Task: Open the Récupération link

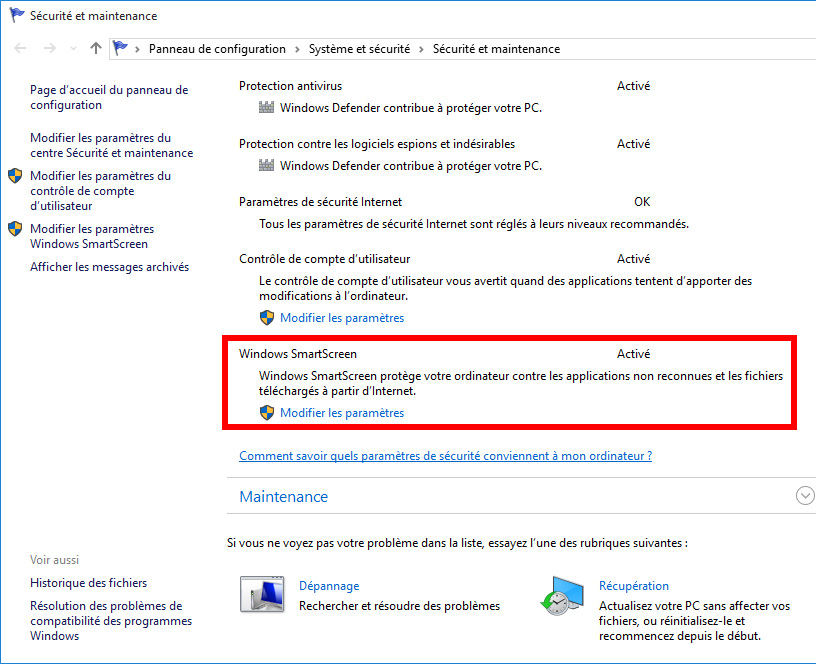Action: click(x=634, y=586)
